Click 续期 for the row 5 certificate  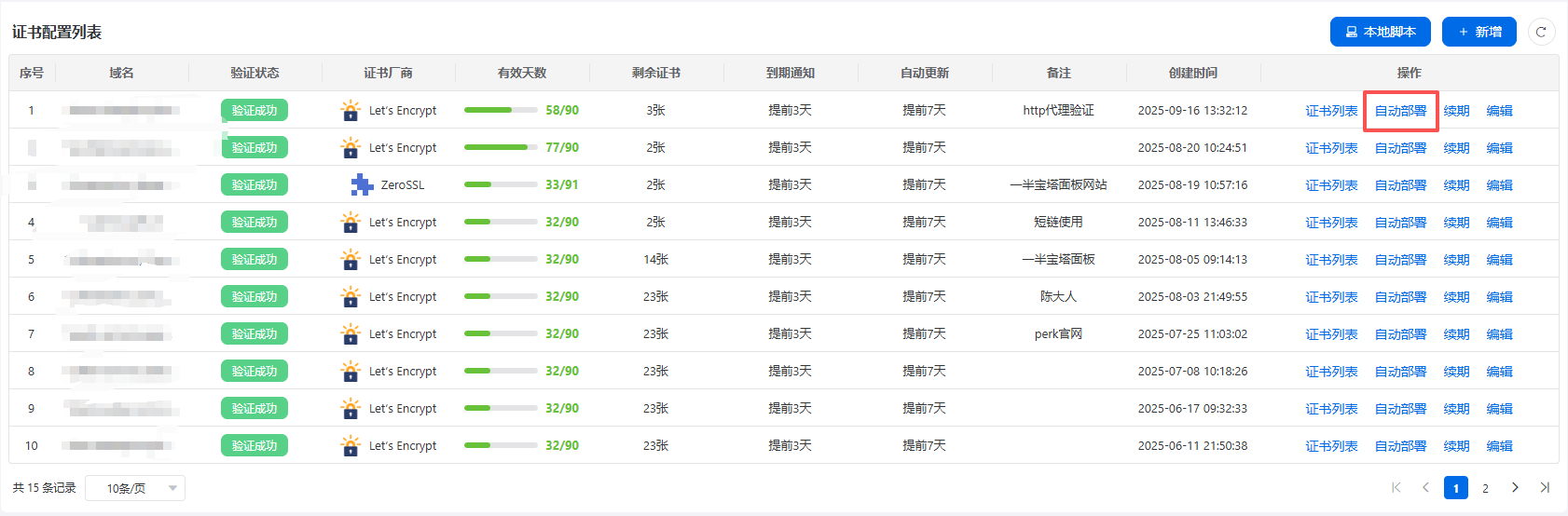click(x=1456, y=260)
